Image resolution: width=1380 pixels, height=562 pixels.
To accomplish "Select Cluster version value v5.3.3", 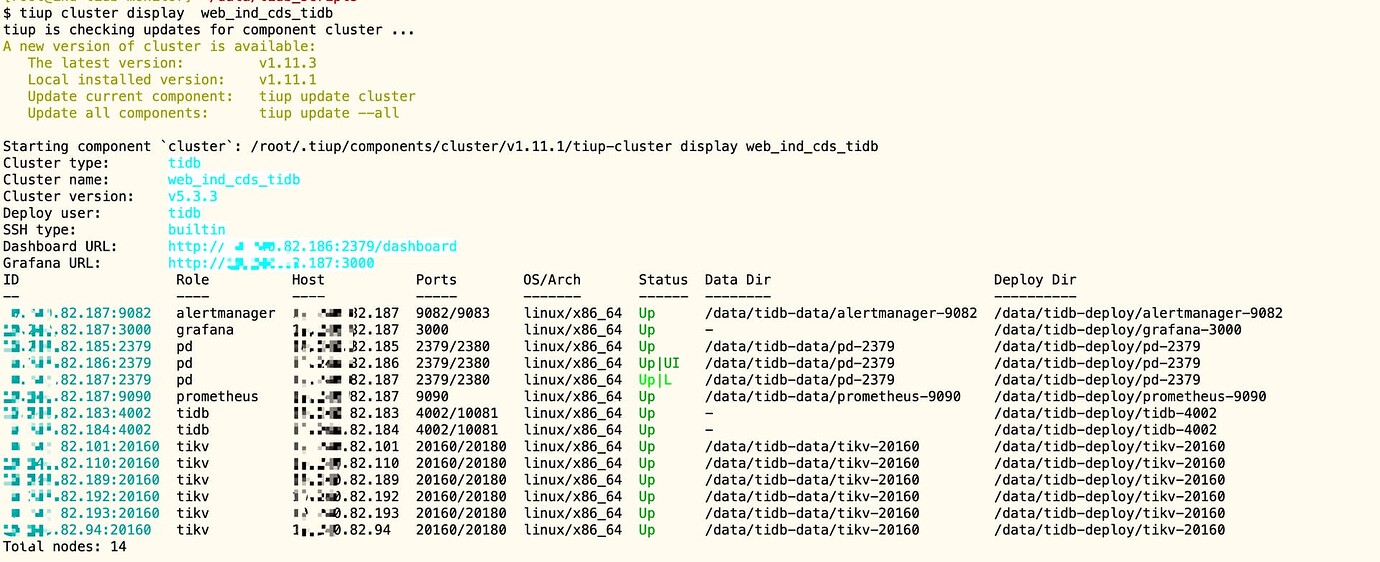I will (x=193, y=196).
